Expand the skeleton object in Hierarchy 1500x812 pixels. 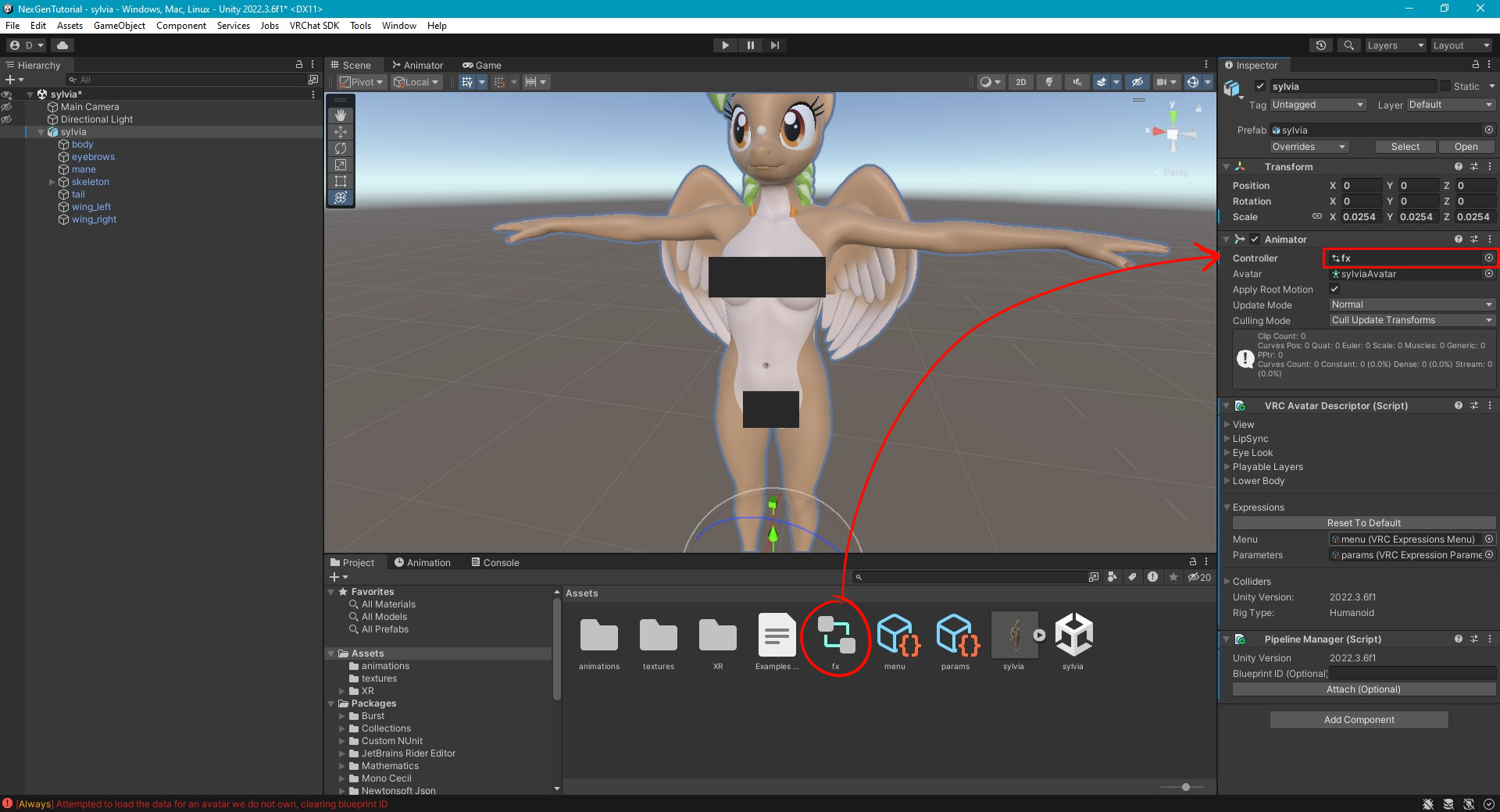52,182
